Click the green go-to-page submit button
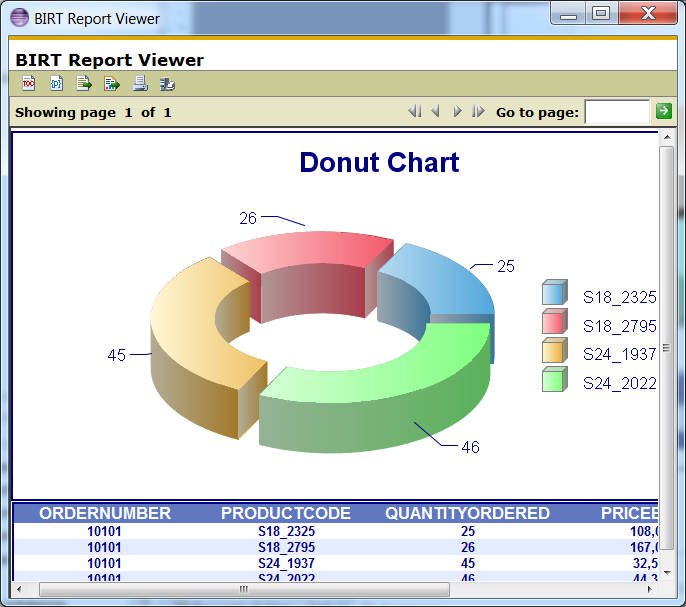686x607 pixels. tap(663, 111)
